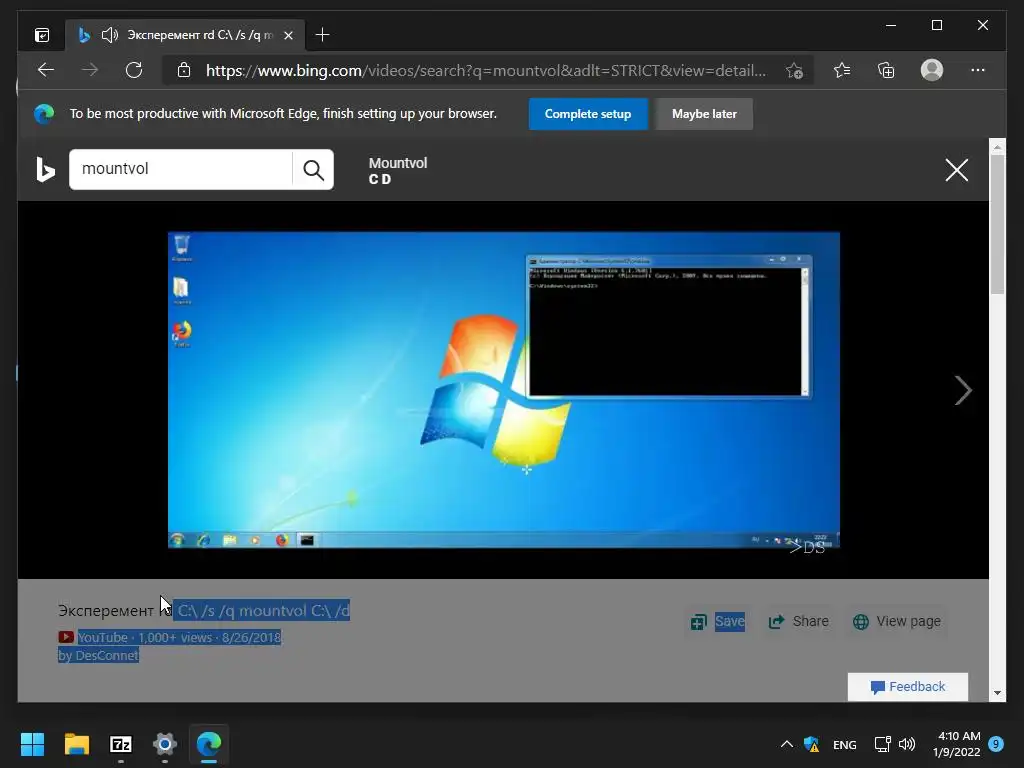Open the Feedback button
Screen dimensions: 1024x768
908,687
